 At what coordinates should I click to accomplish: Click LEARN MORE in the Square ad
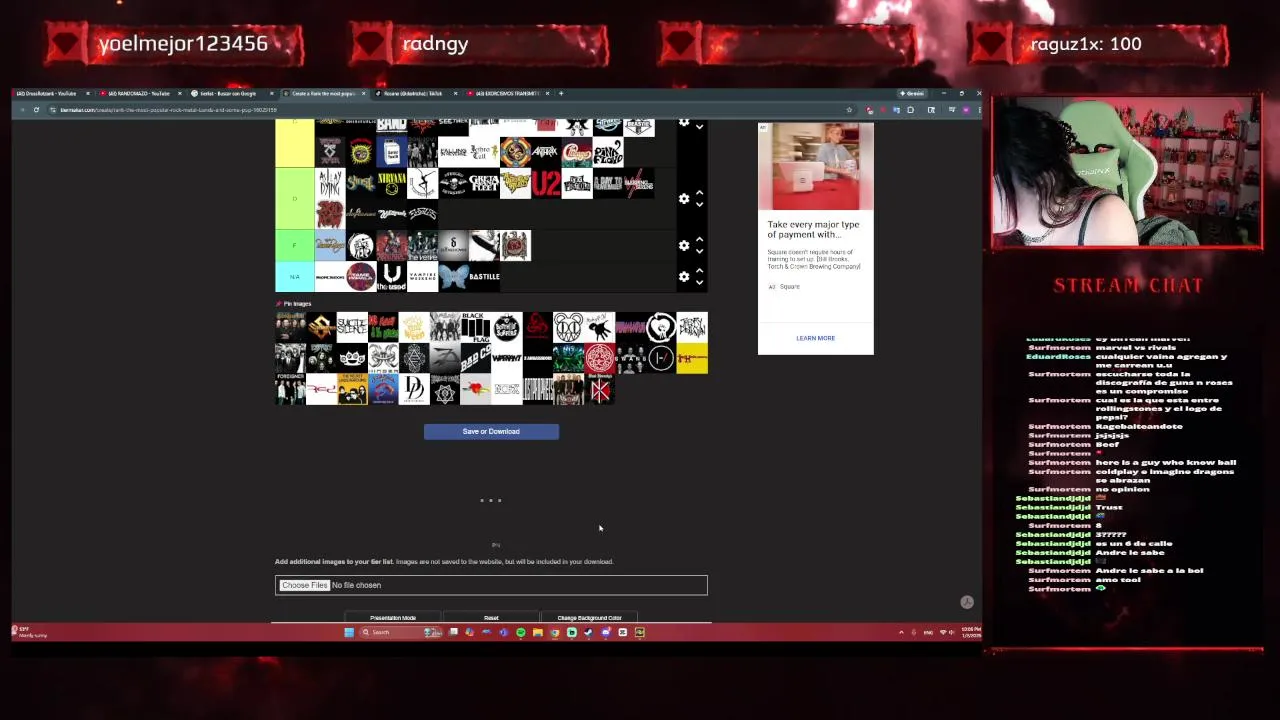815,338
